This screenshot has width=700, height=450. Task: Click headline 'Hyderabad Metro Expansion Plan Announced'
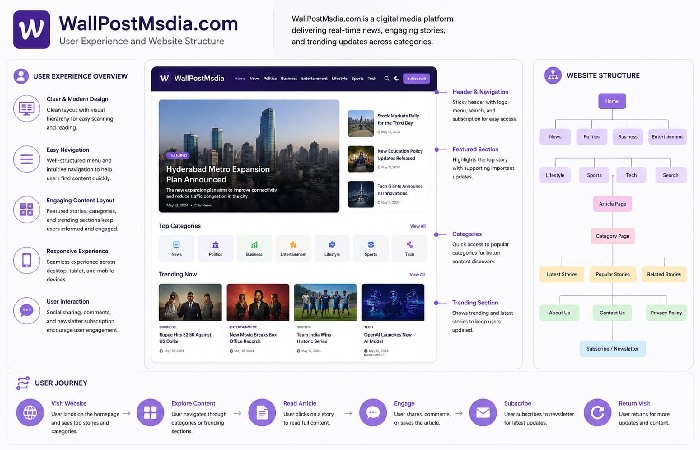pos(218,175)
